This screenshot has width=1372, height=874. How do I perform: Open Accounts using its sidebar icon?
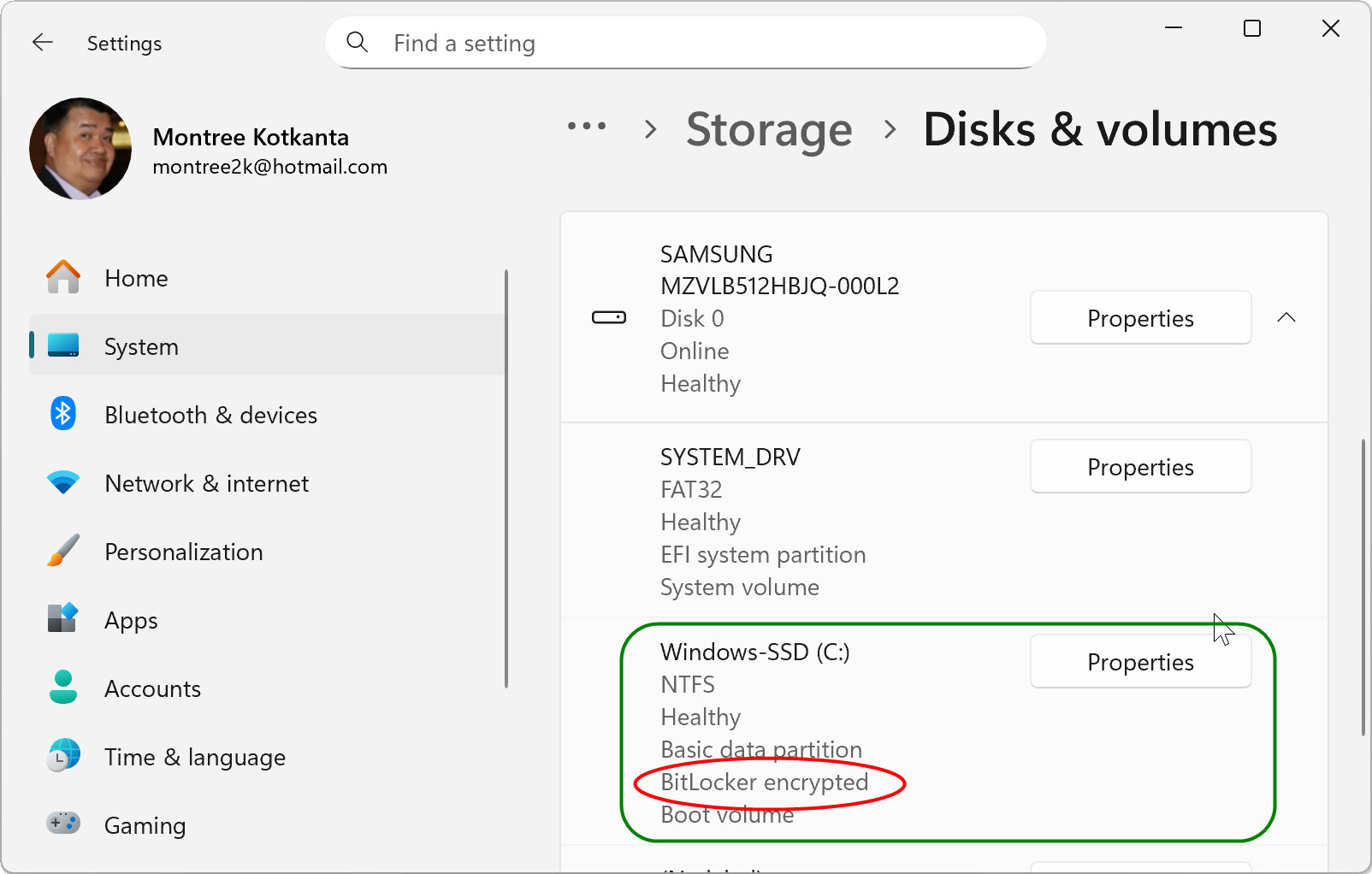pos(62,688)
